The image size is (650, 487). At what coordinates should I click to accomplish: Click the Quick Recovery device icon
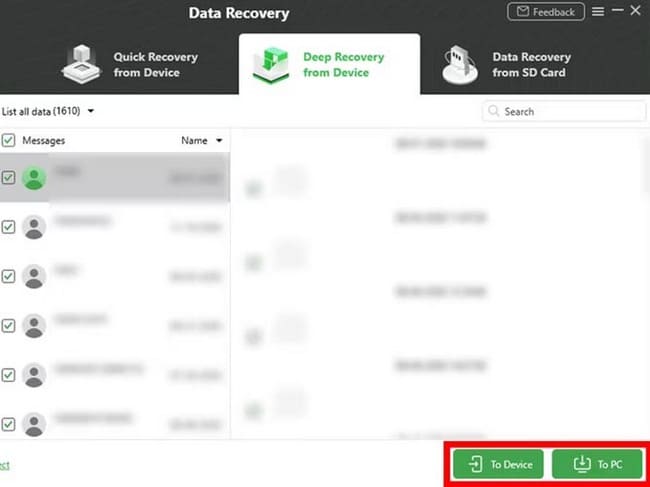tap(82, 64)
